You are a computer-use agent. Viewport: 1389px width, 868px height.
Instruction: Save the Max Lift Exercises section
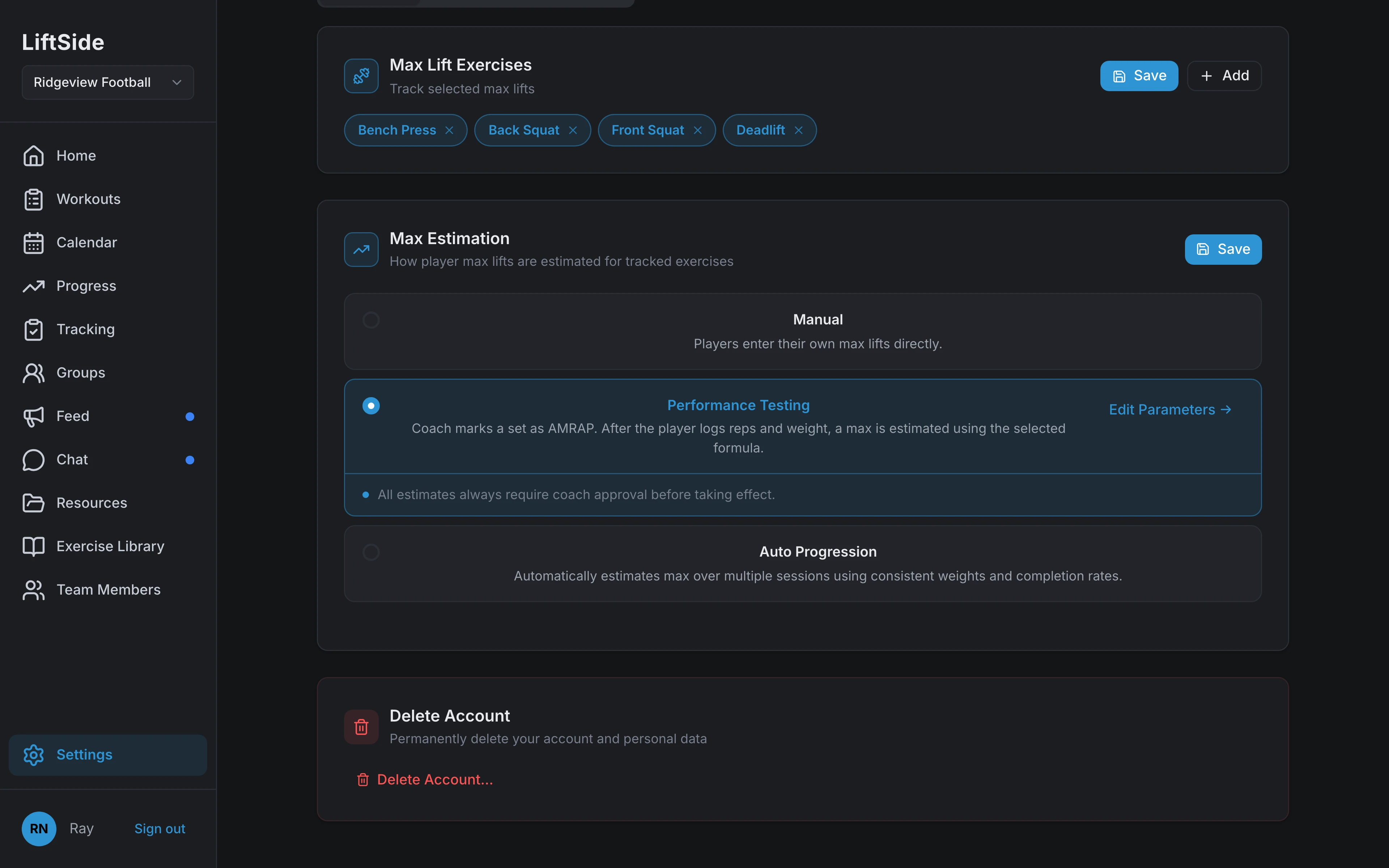coord(1139,76)
